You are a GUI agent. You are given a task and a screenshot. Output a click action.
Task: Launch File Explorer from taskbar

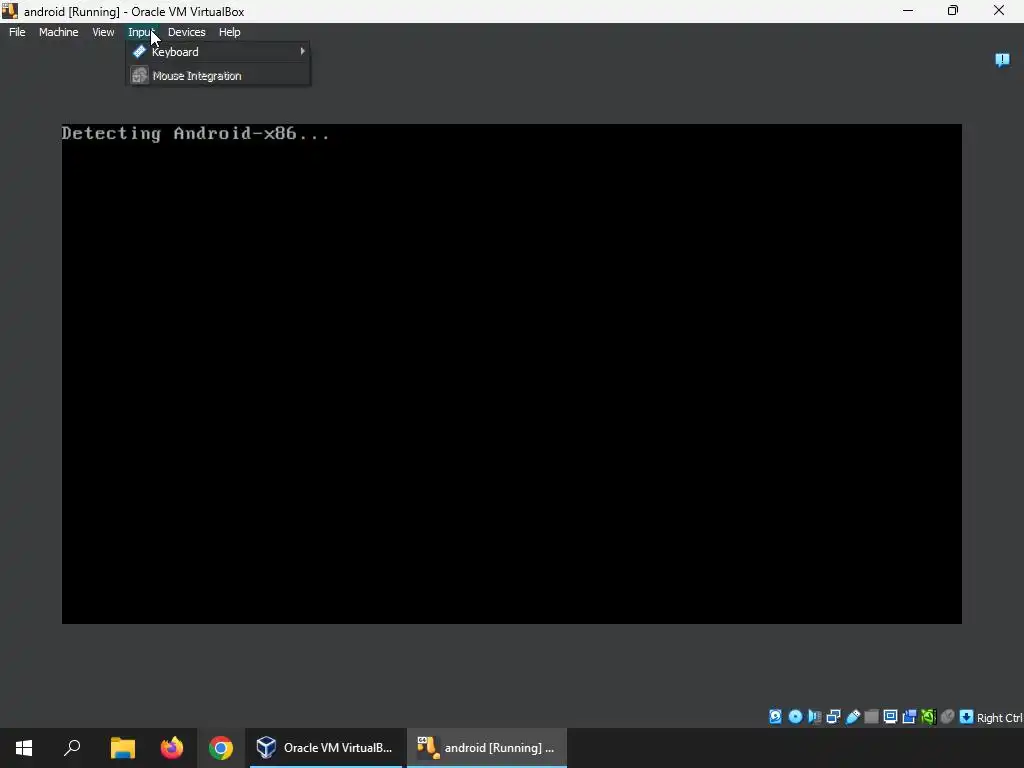point(122,748)
